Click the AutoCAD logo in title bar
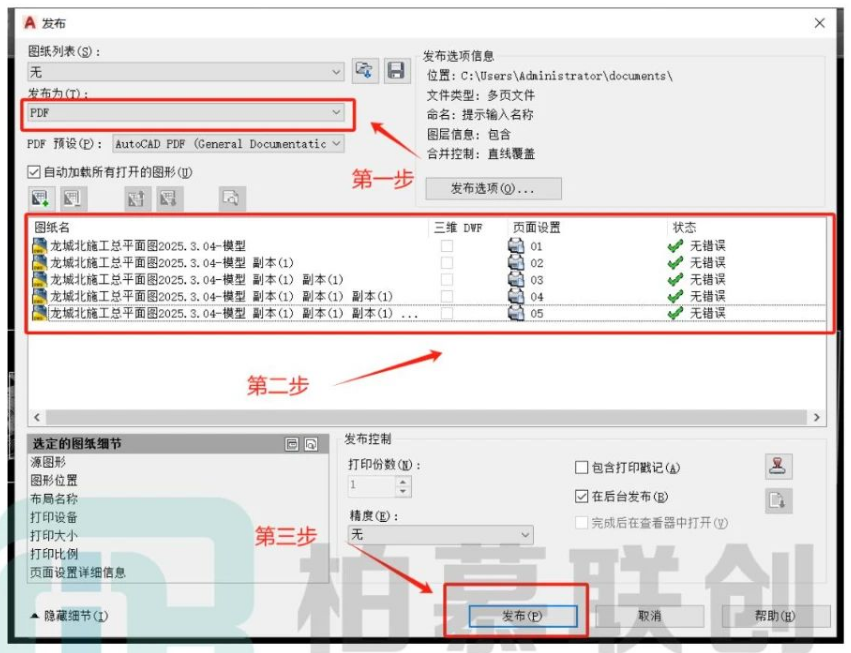851x653 pixels. (30, 23)
